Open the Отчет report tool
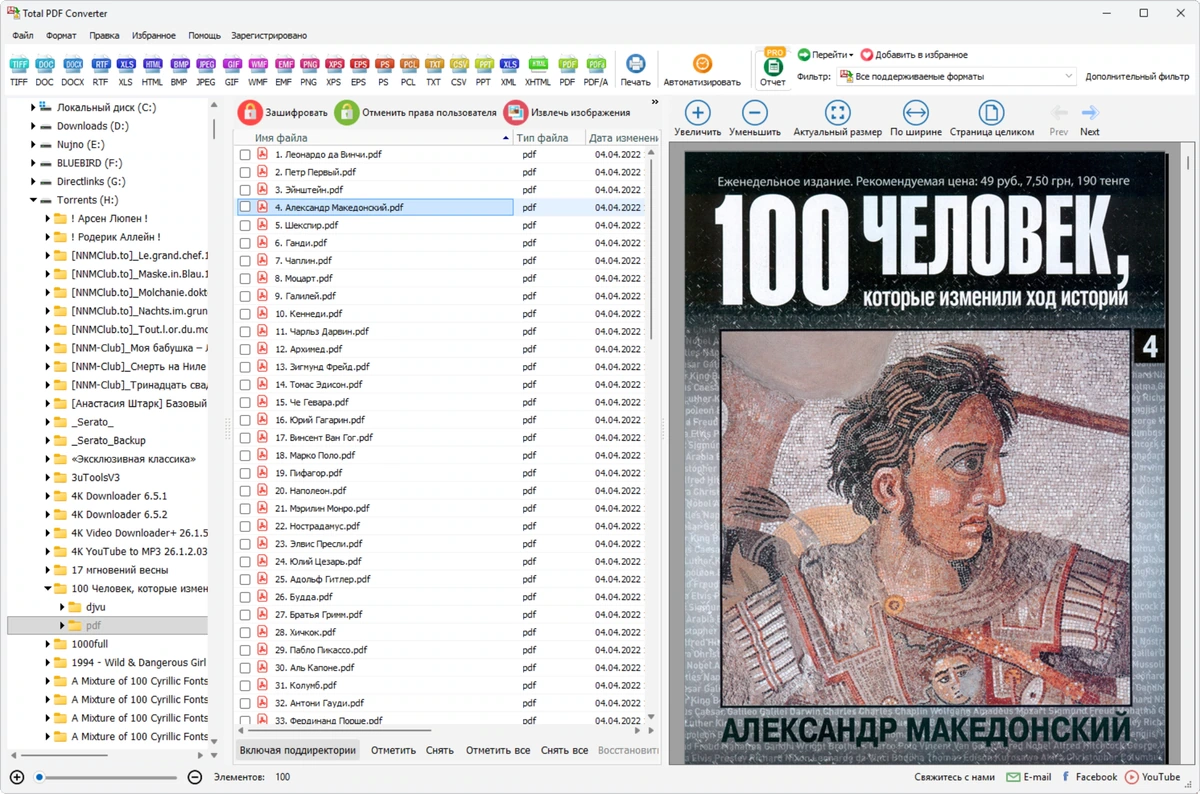Viewport: 1200px width, 794px height. pos(773,68)
